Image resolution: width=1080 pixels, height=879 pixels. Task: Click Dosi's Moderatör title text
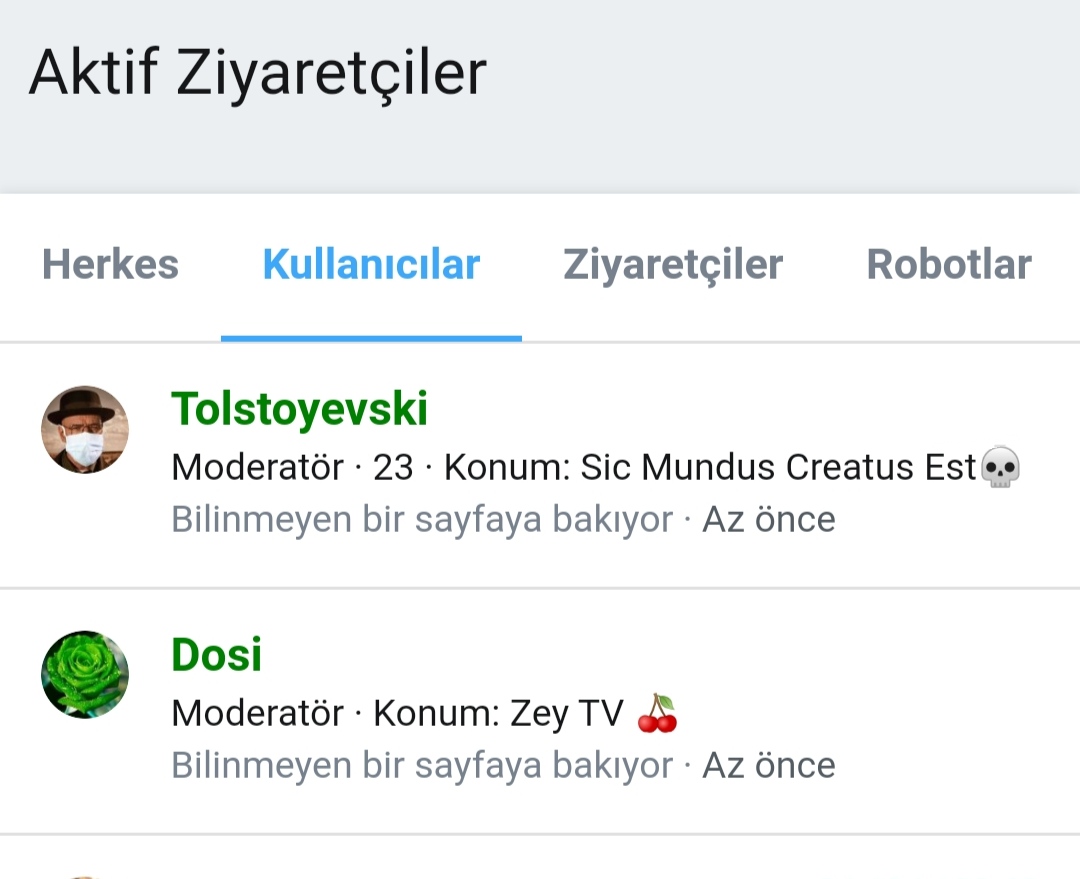257,713
